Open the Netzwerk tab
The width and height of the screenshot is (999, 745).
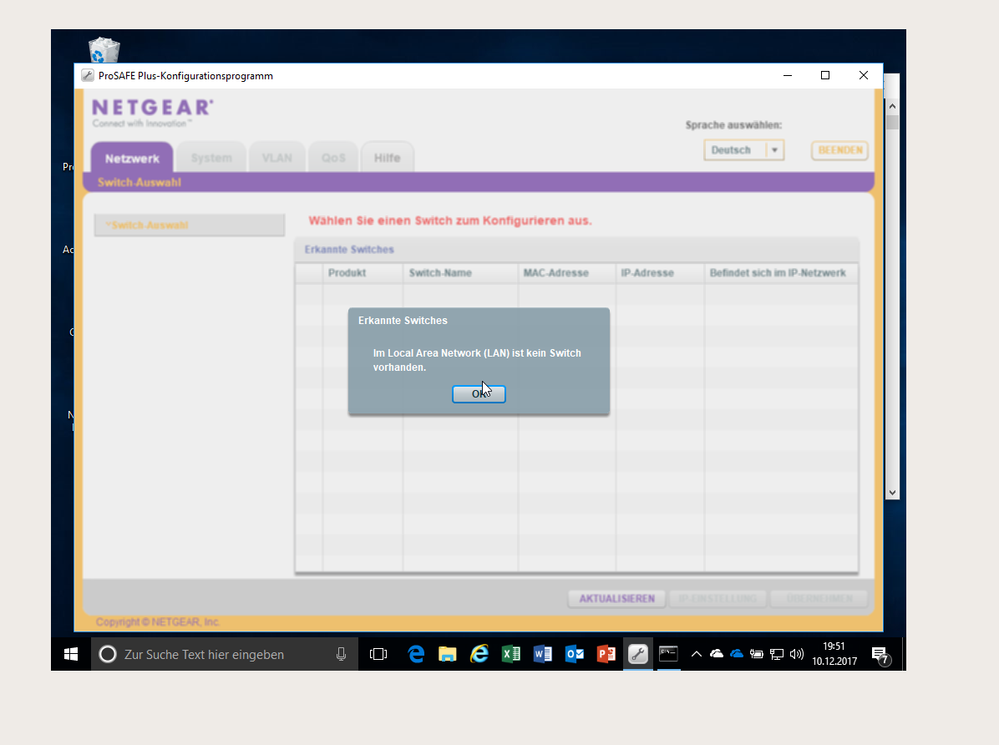pos(132,158)
